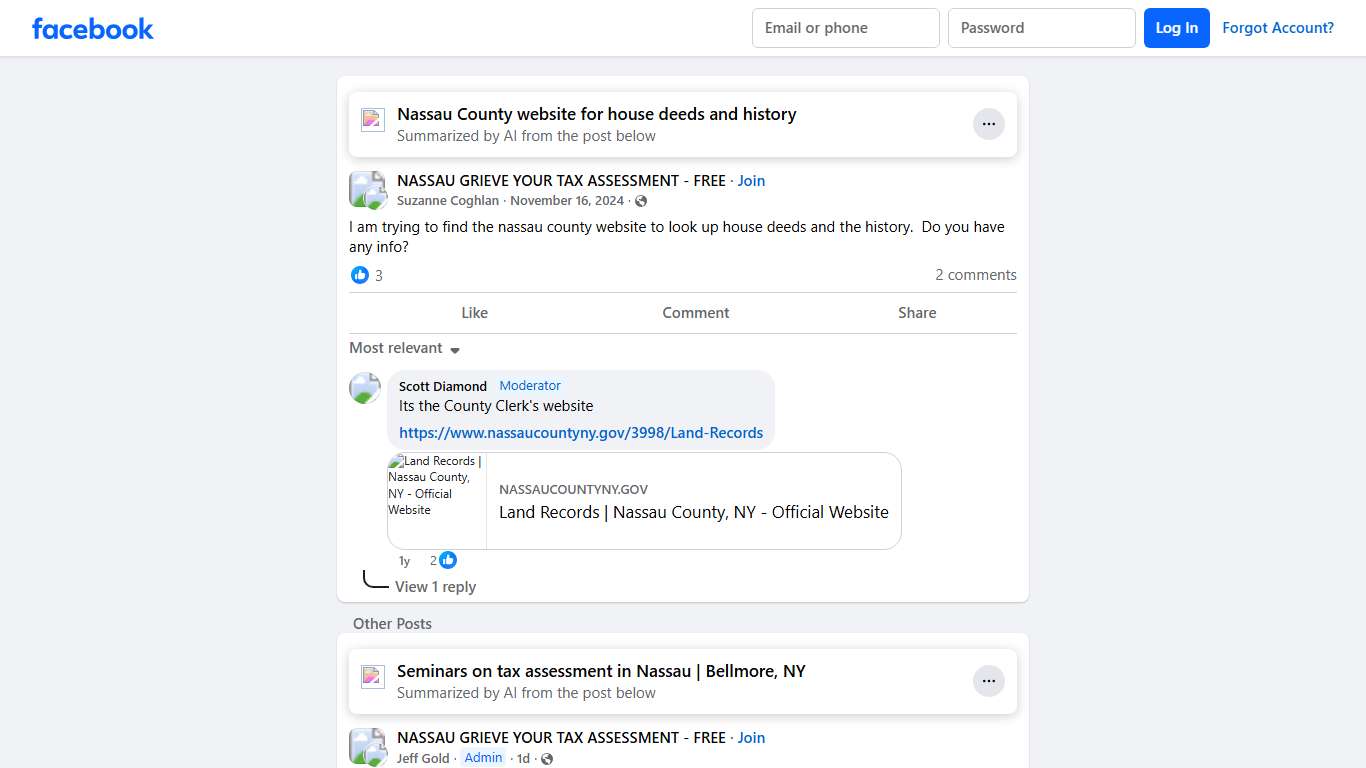Click the AI summary document icon

coord(372,118)
